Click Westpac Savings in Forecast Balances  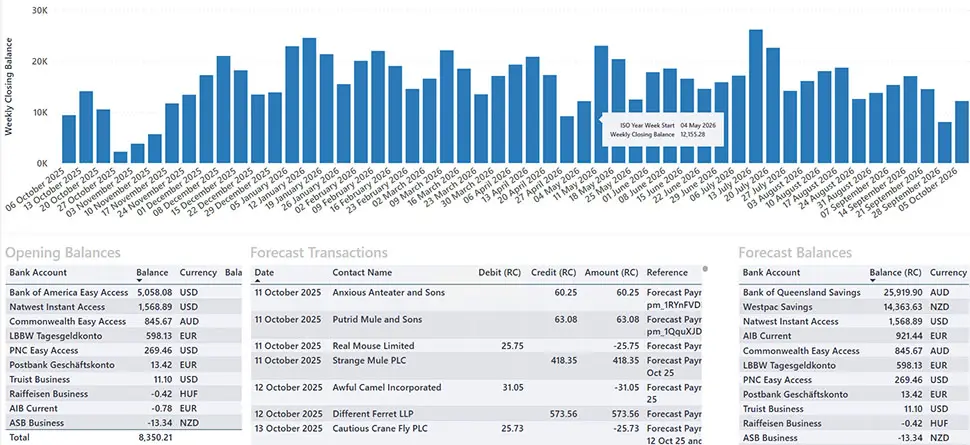click(778, 307)
